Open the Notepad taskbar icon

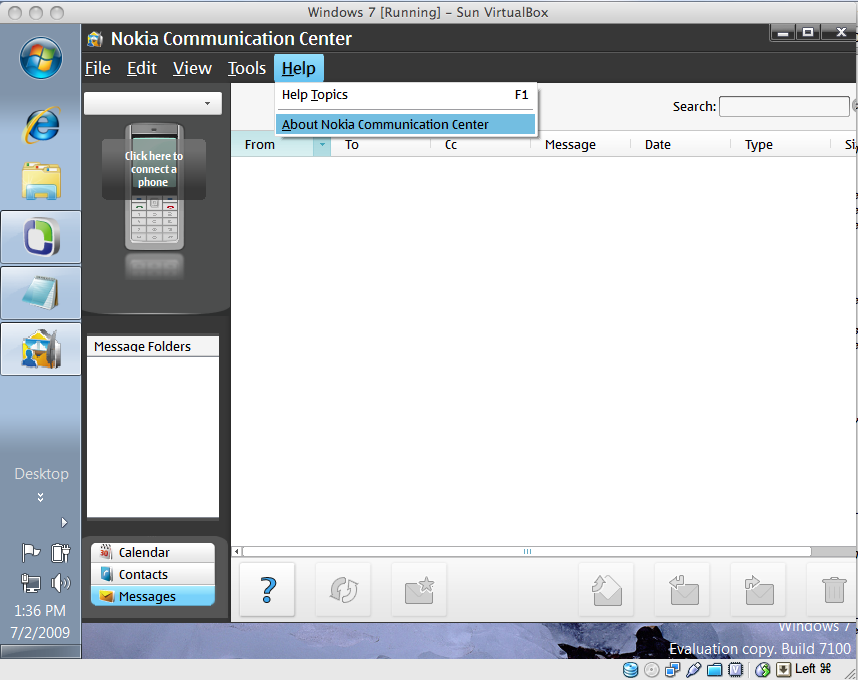pyautogui.click(x=41, y=293)
